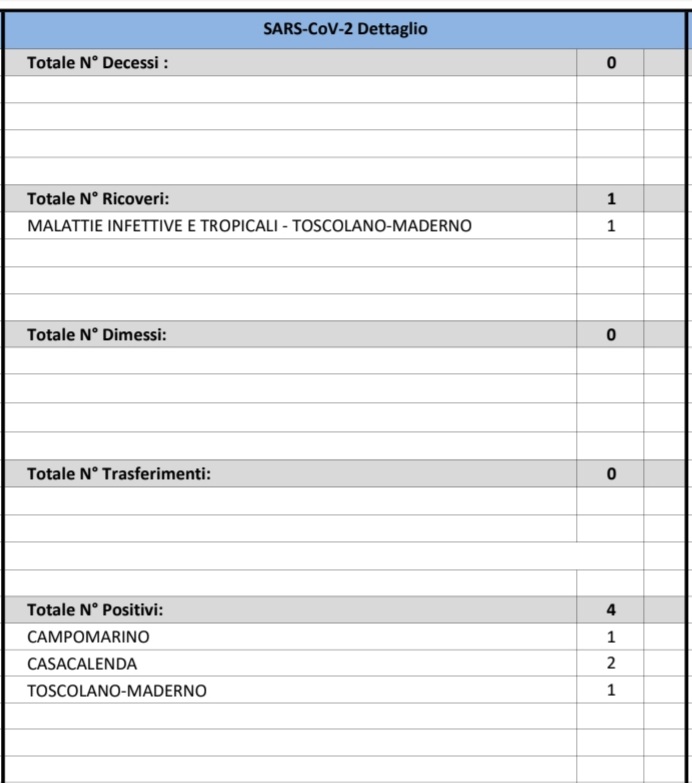
Task: Select the Positivi total value 4
Action: click(611, 610)
